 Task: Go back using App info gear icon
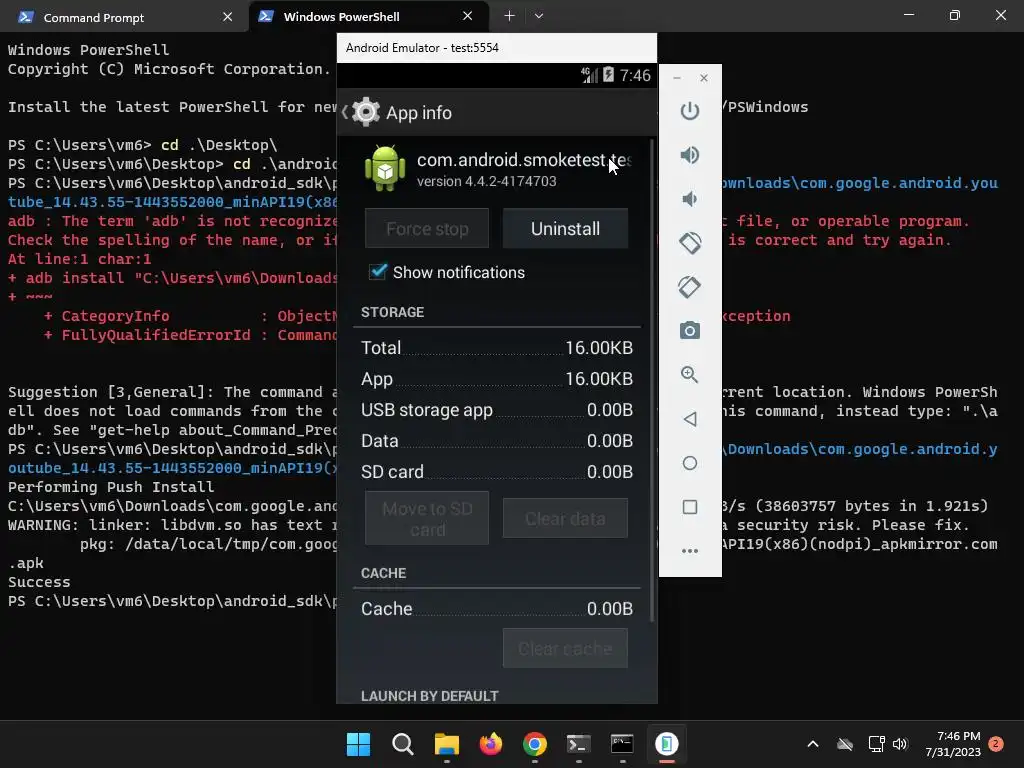pos(366,112)
